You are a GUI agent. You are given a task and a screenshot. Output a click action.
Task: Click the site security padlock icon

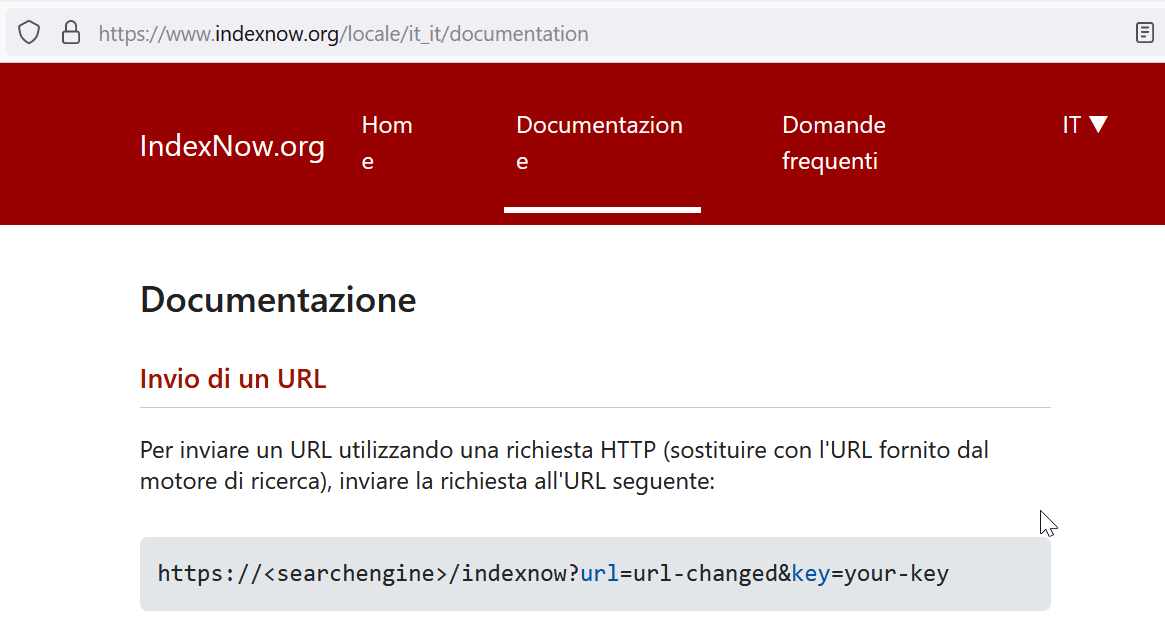pos(71,33)
